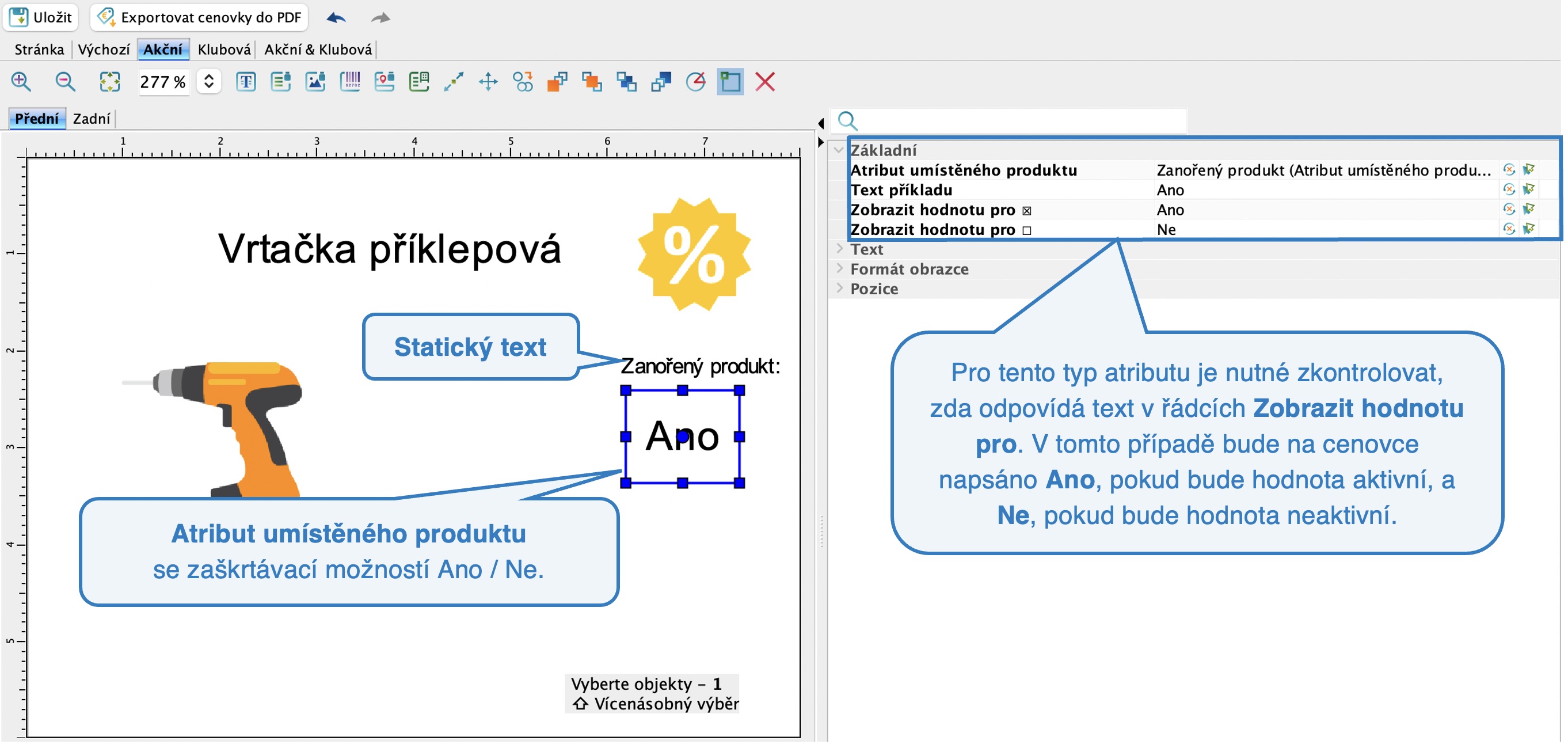Click green pointer icon in the Ne row
Viewport: 1568px width, 744px height.
(x=1529, y=229)
